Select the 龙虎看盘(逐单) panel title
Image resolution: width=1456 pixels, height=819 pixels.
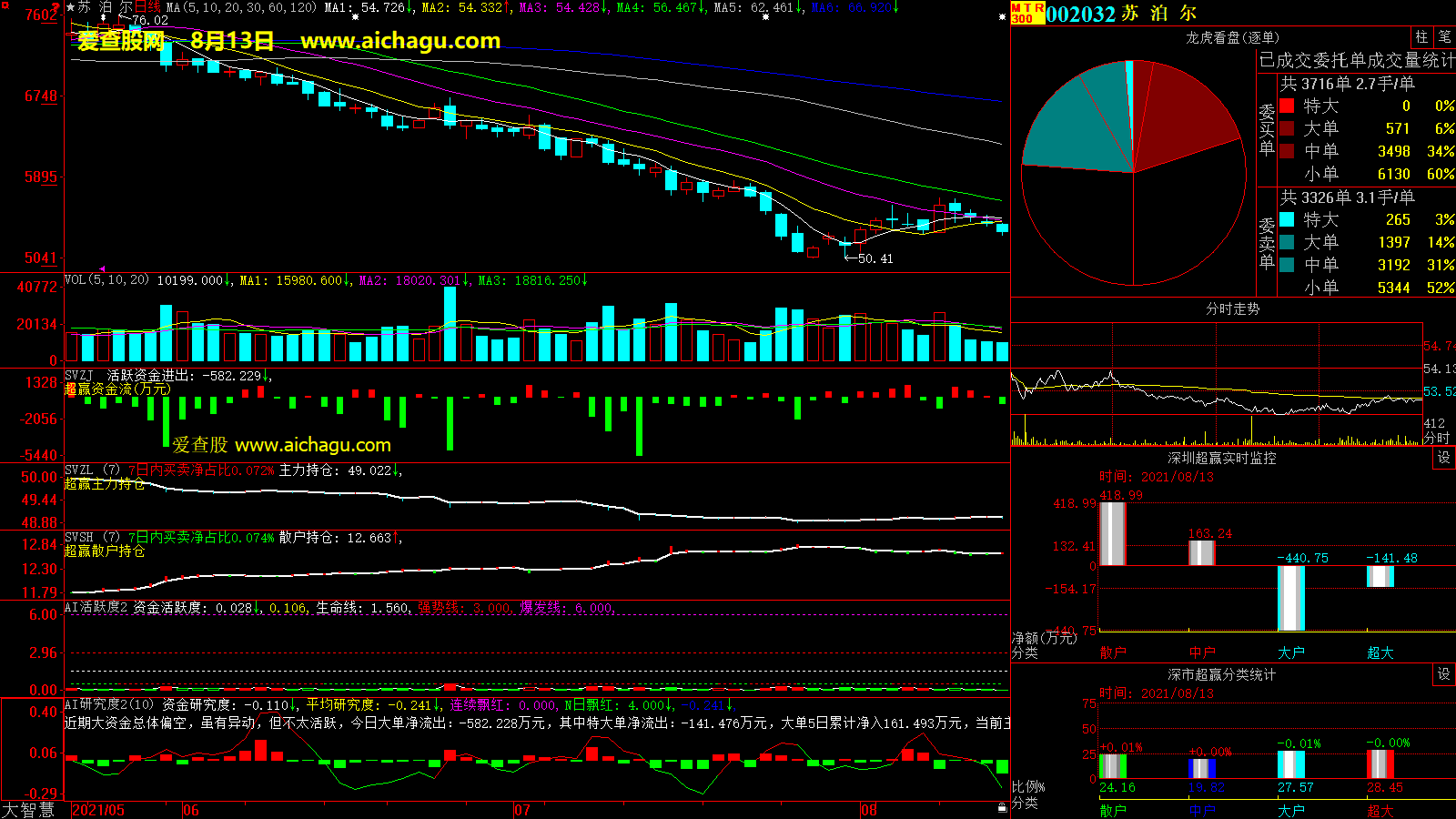click(1232, 37)
